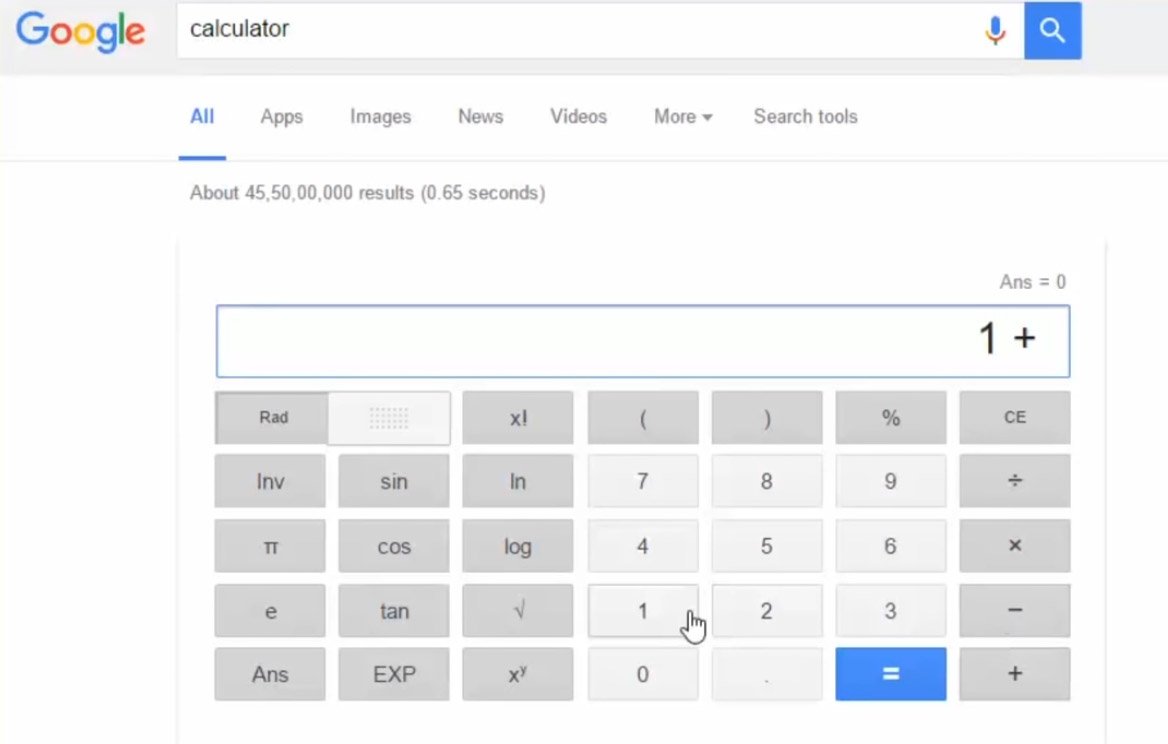
Task: Click the microphone voice search icon
Action: click(994, 31)
